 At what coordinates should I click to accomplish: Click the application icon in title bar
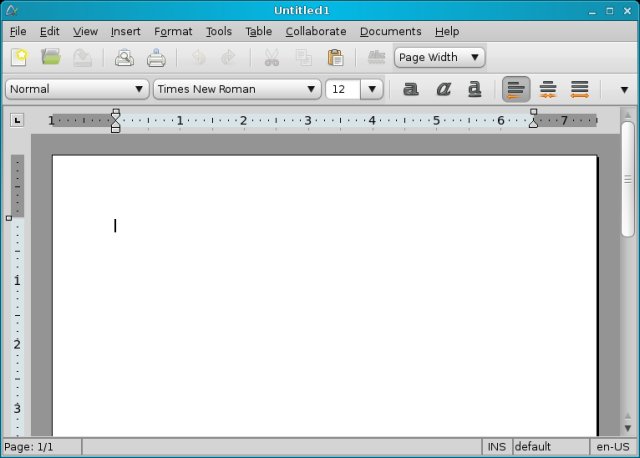click(11, 10)
